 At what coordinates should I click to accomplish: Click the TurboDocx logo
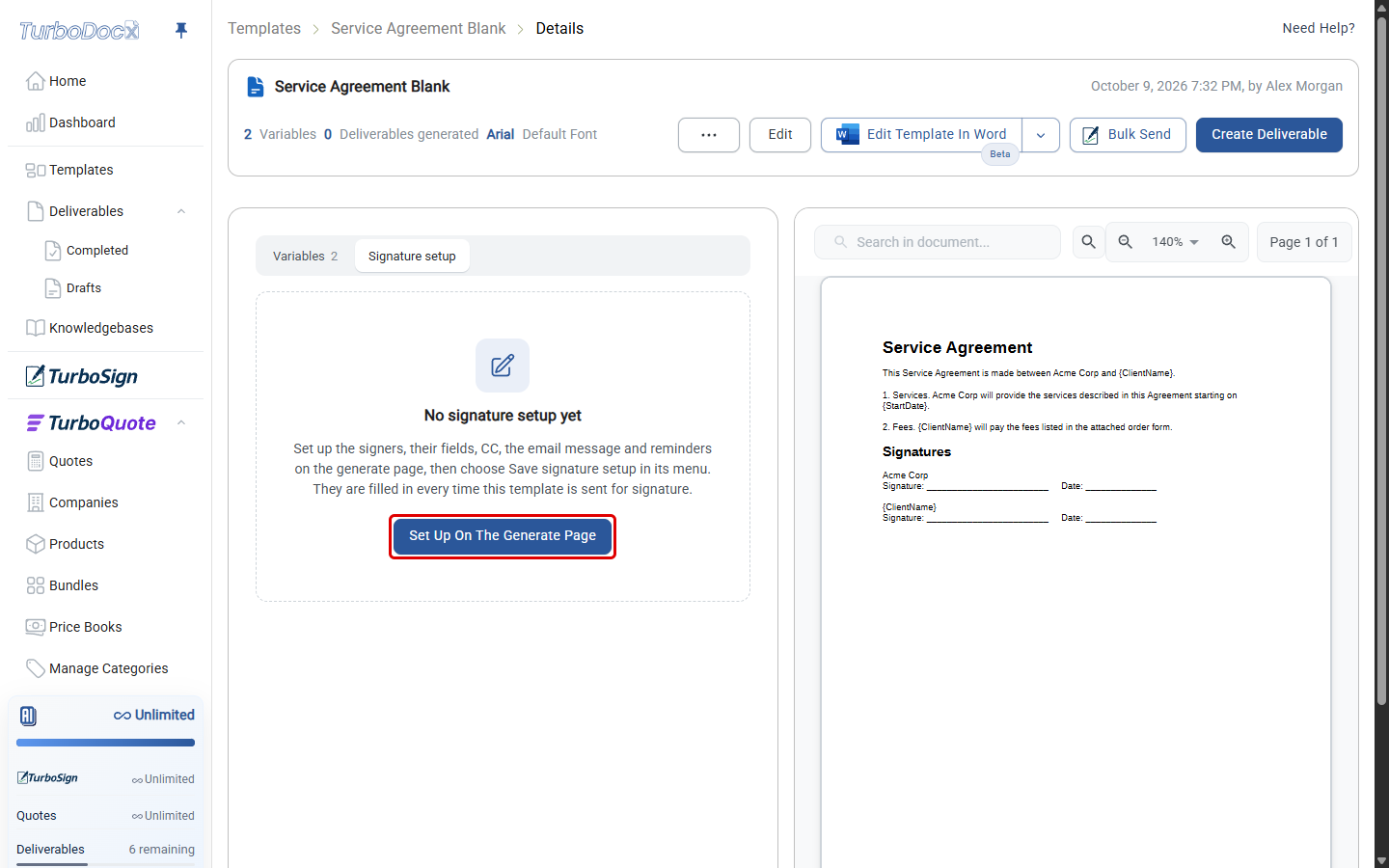coord(79,31)
